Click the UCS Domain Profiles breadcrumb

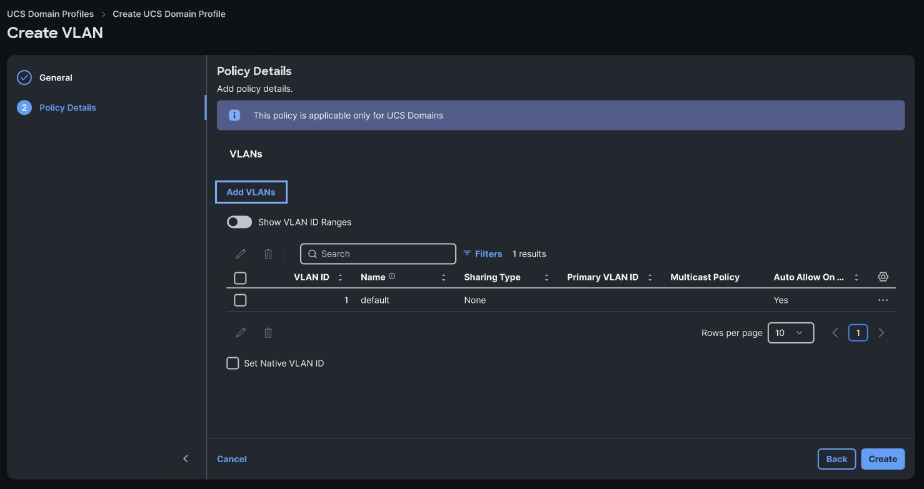click(50, 14)
